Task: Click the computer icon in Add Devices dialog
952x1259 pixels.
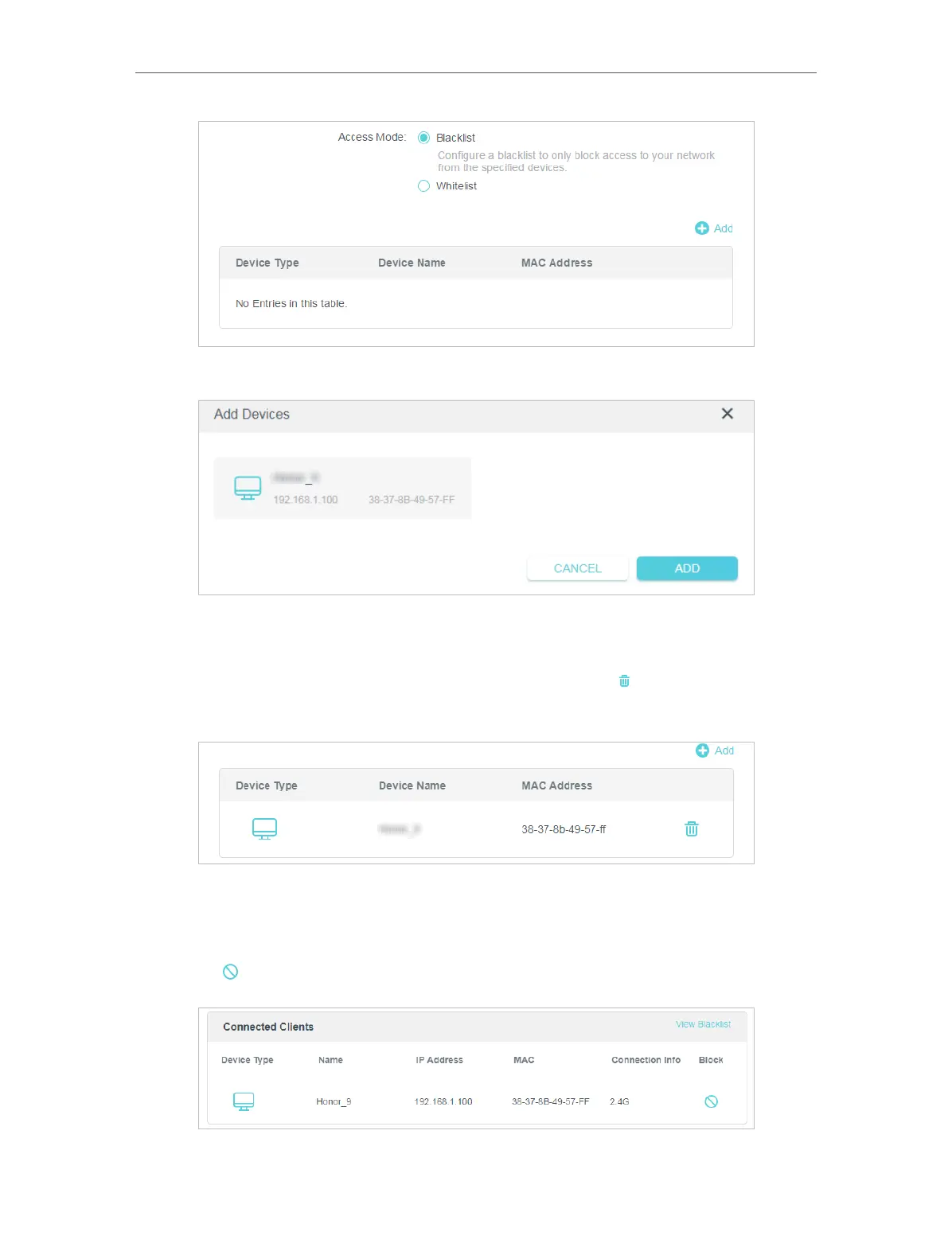Action: point(248,488)
